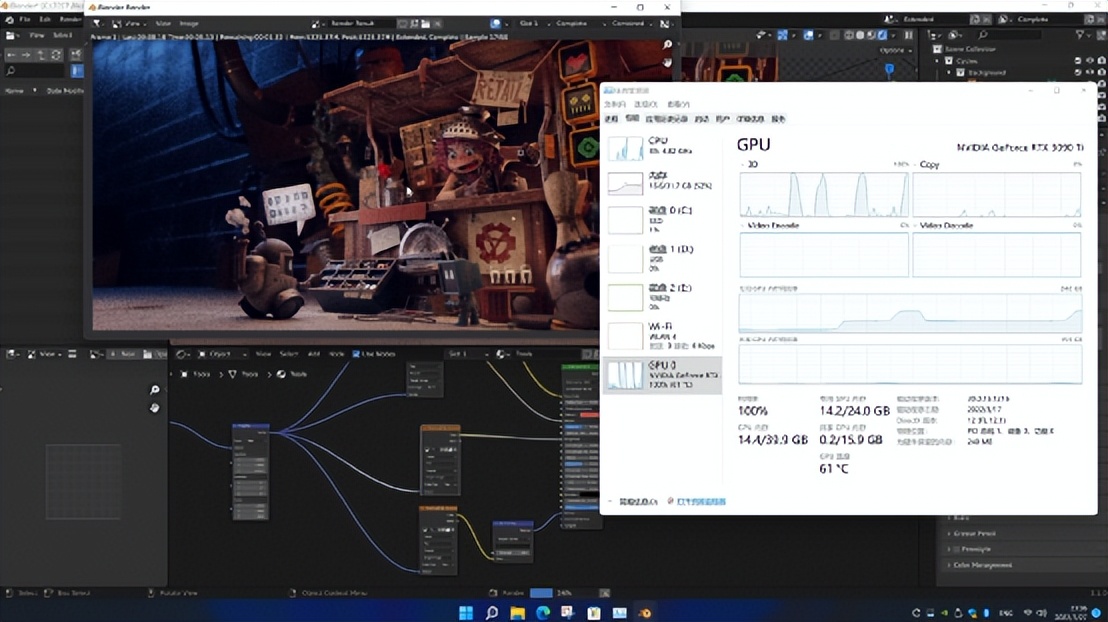
Task: Switch viewport to wireframe shading
Action: pyautogui.click(x=849, y=35)
